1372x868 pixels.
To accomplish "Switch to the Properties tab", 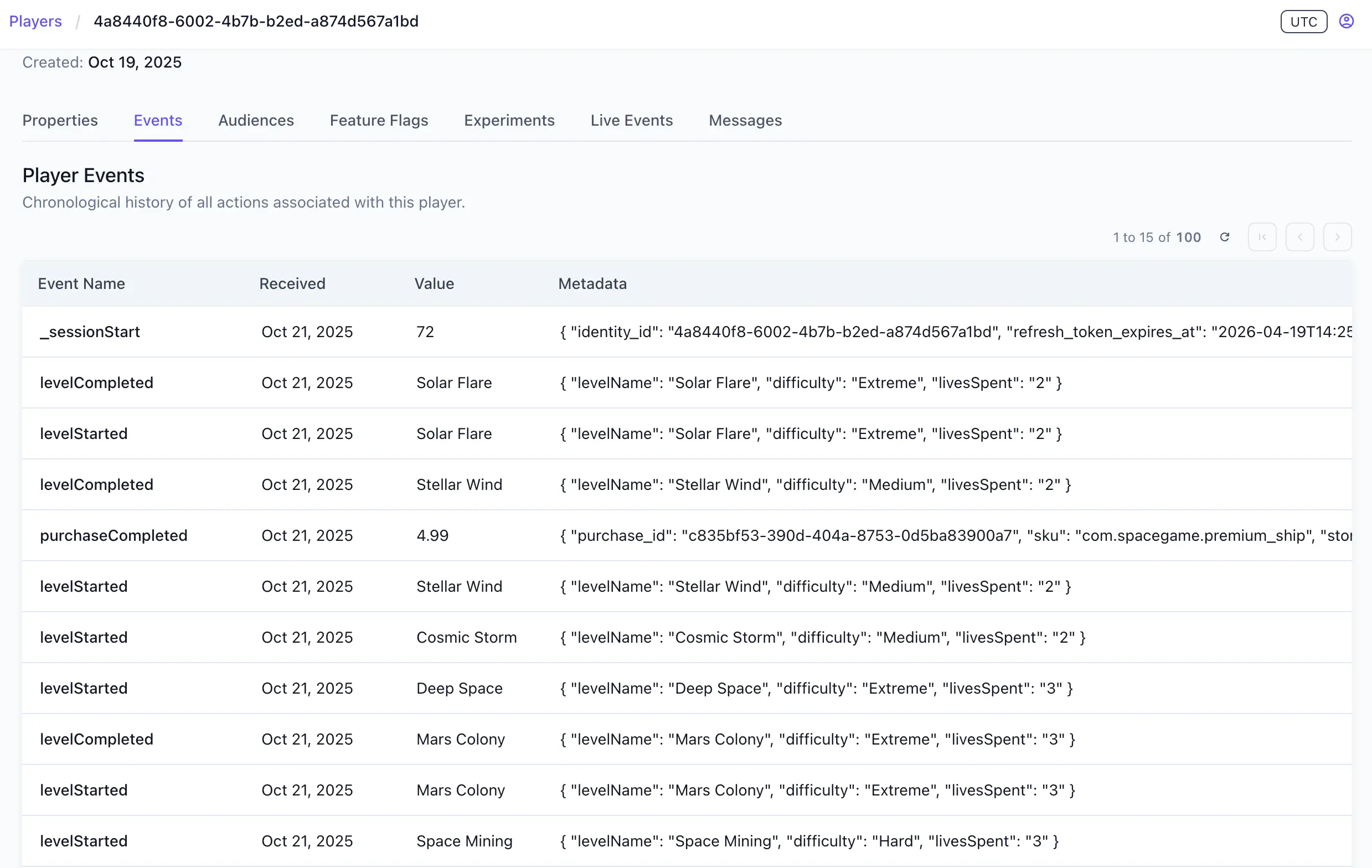I will pyautogui.click(x=60, y=120).
